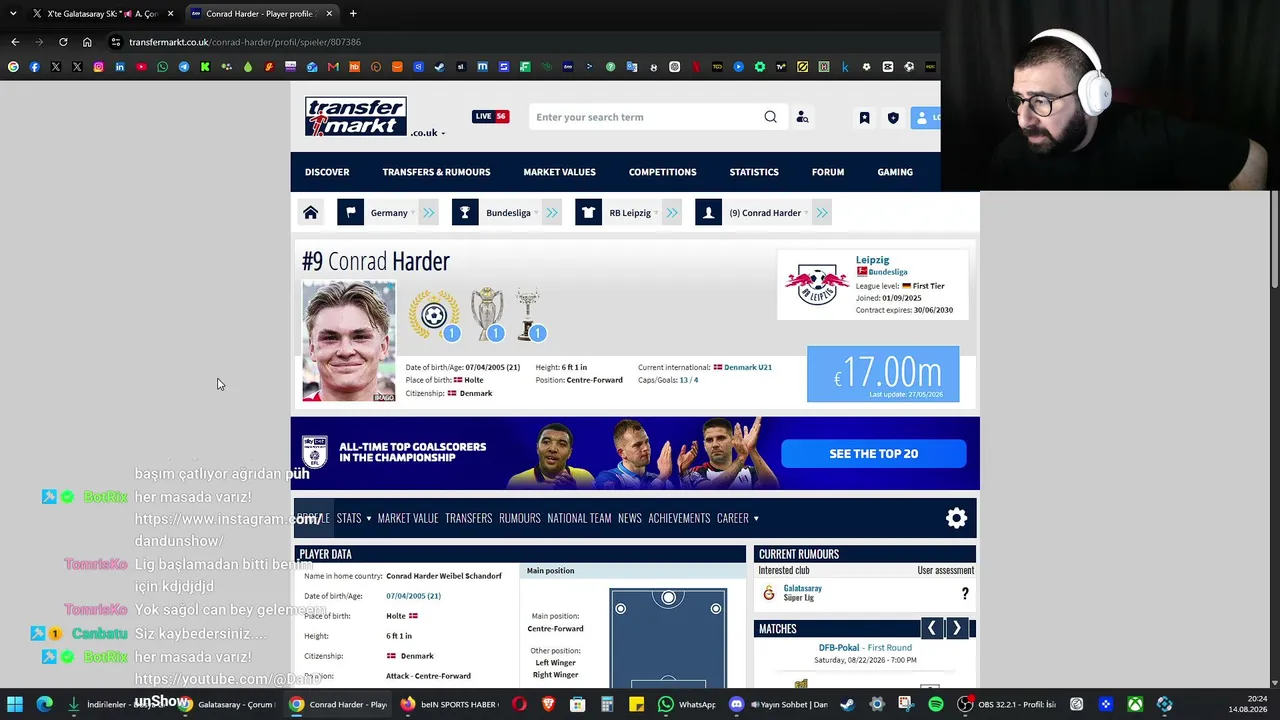Open the 13 caps link
This screenshot has width=1280, height=720.
684,380
